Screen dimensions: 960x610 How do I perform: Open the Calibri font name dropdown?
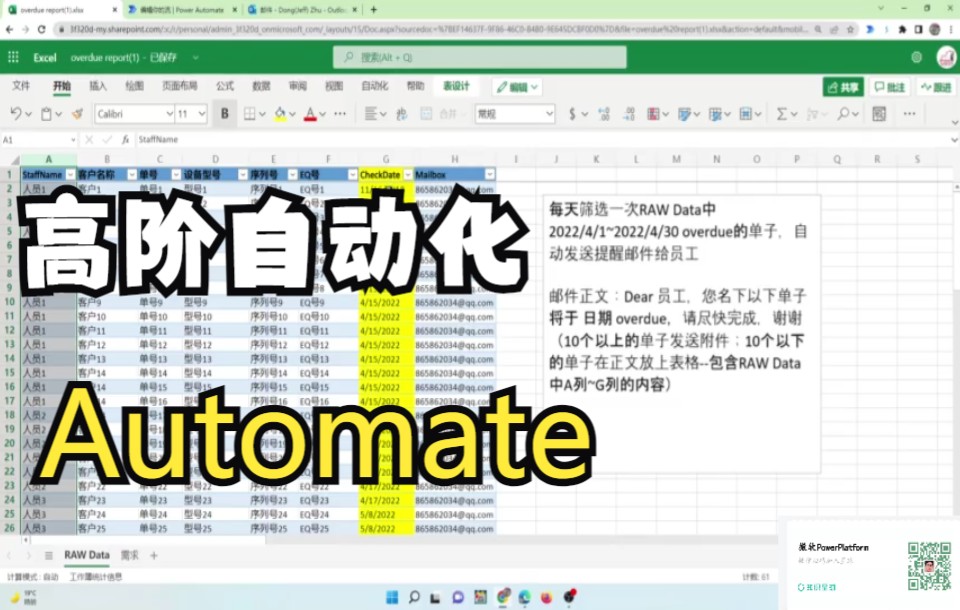point(169,114)
